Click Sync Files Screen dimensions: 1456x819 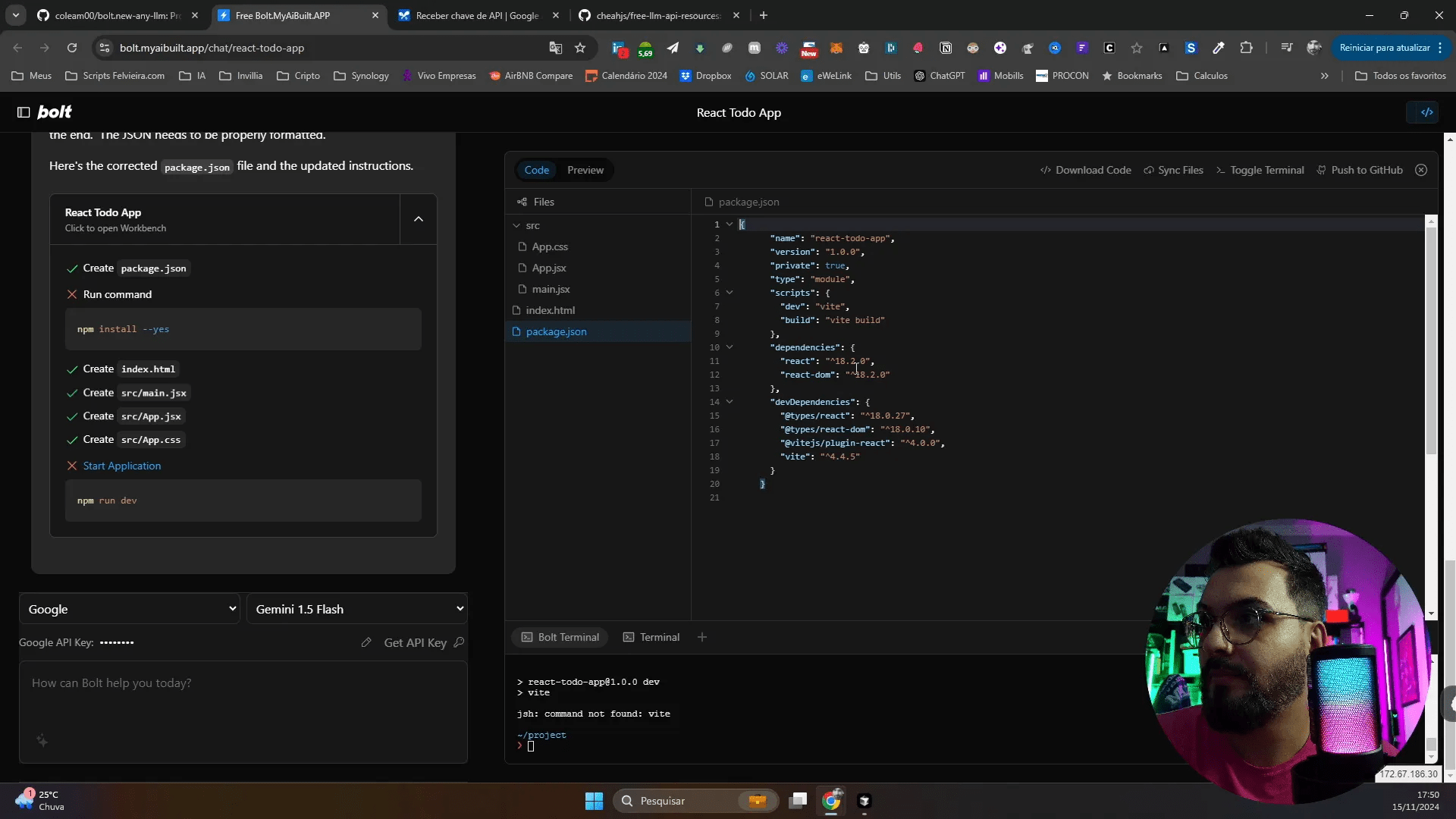tap(1173, 170)
